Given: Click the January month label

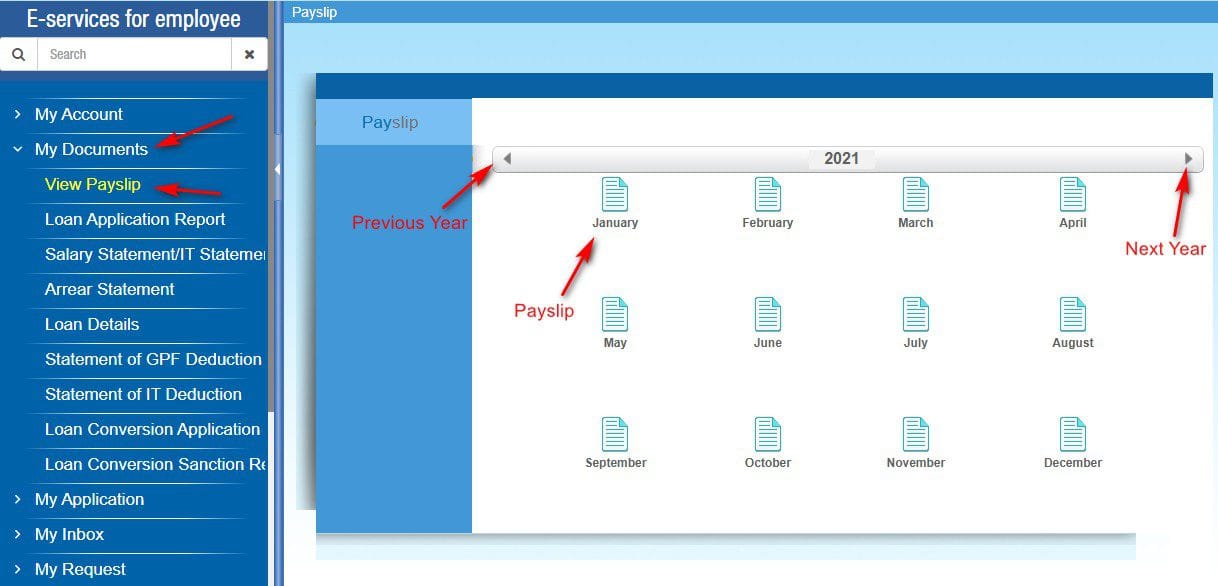Looking at the screenshot, I should point(615,223).
